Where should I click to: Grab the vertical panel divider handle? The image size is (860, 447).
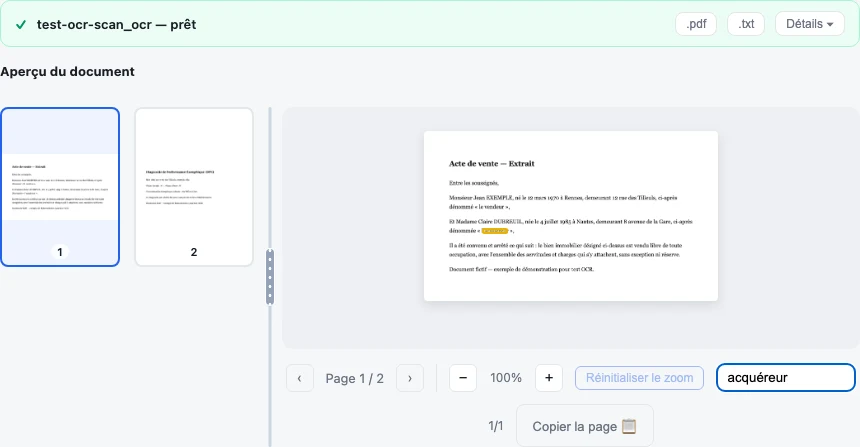(x=270, y=277)
